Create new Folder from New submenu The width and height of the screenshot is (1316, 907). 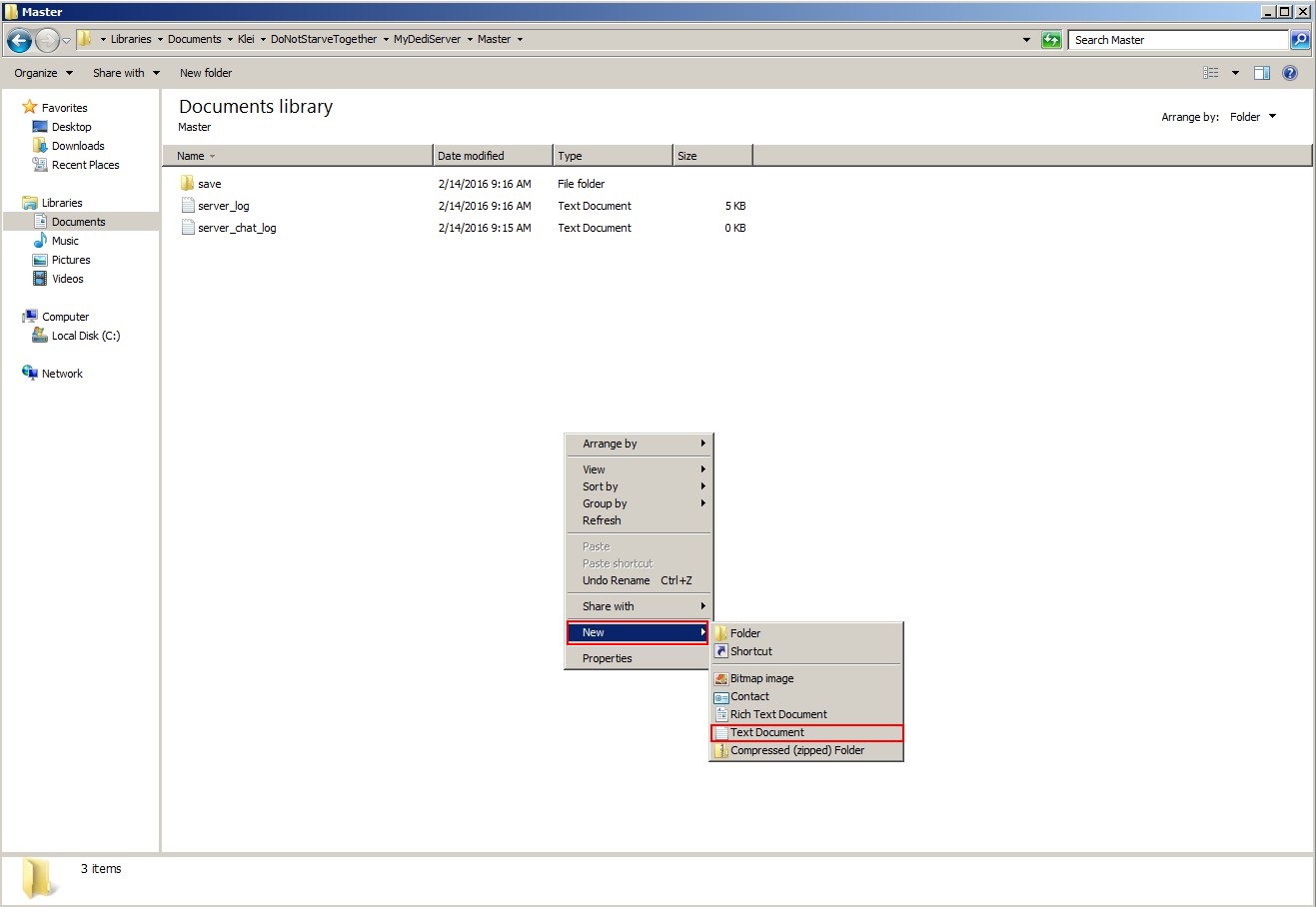coord(806,633)
